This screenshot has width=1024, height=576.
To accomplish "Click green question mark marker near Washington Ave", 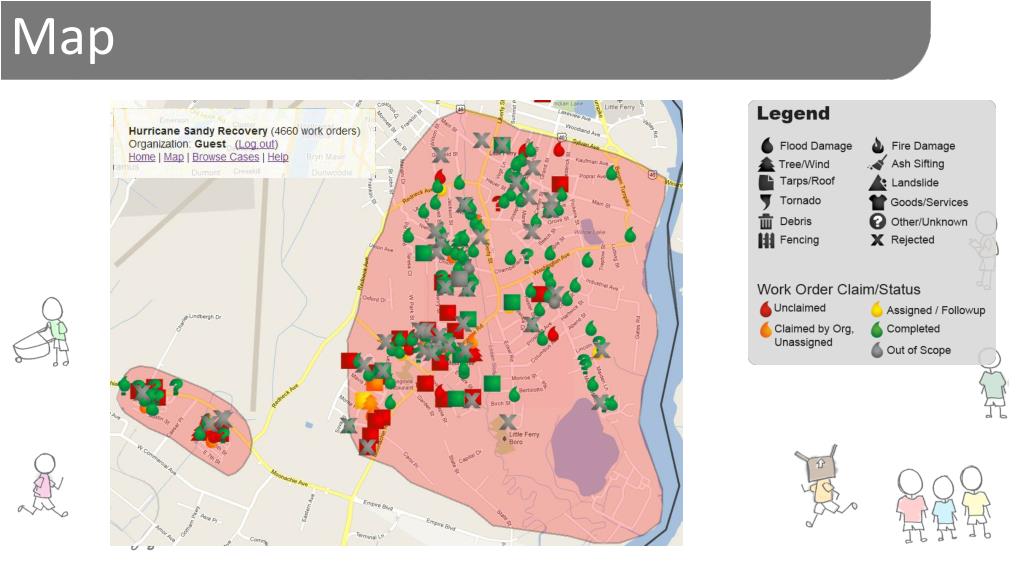I will click(526, 256).
